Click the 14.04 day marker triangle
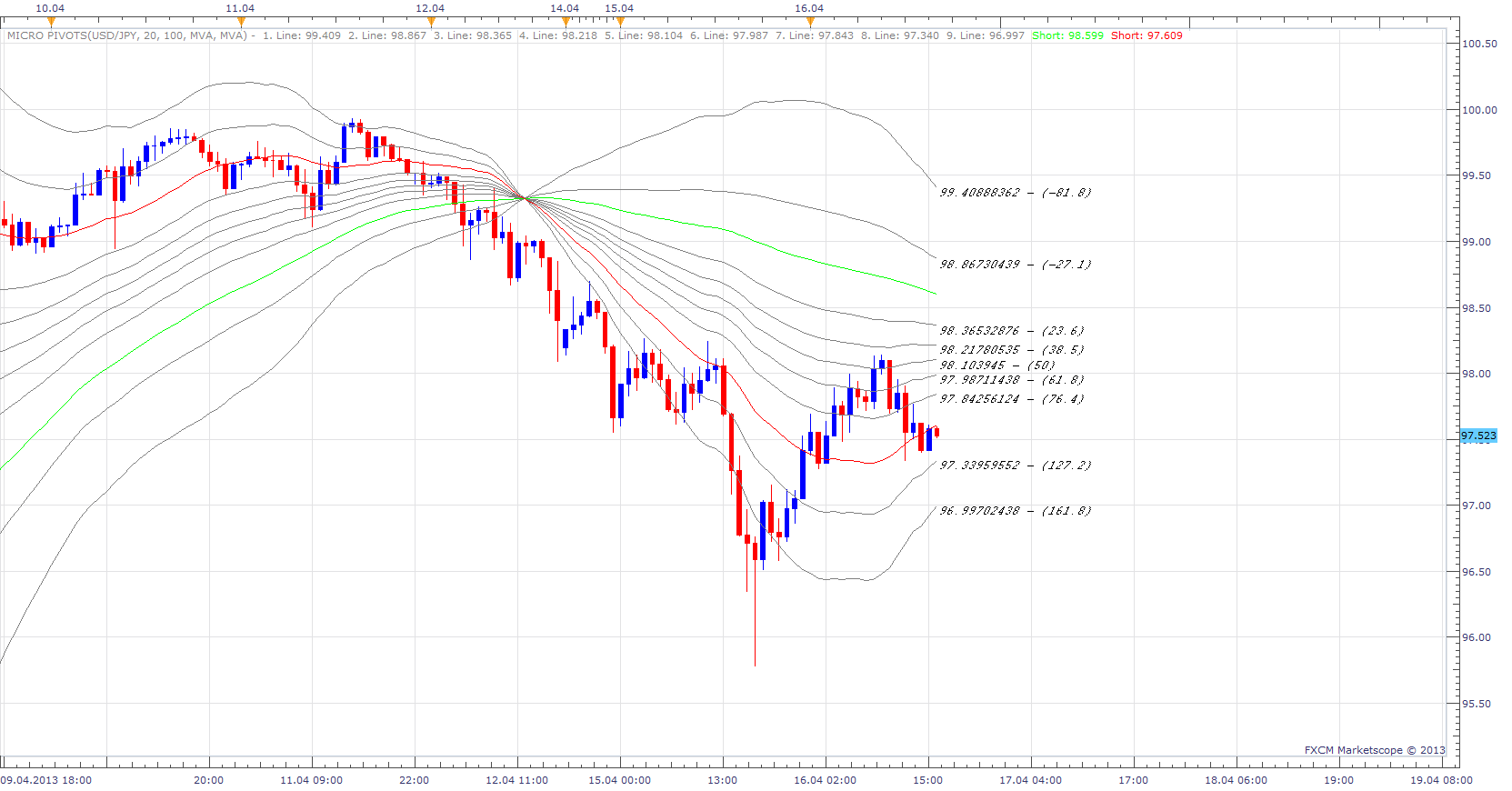 (565, 22)
